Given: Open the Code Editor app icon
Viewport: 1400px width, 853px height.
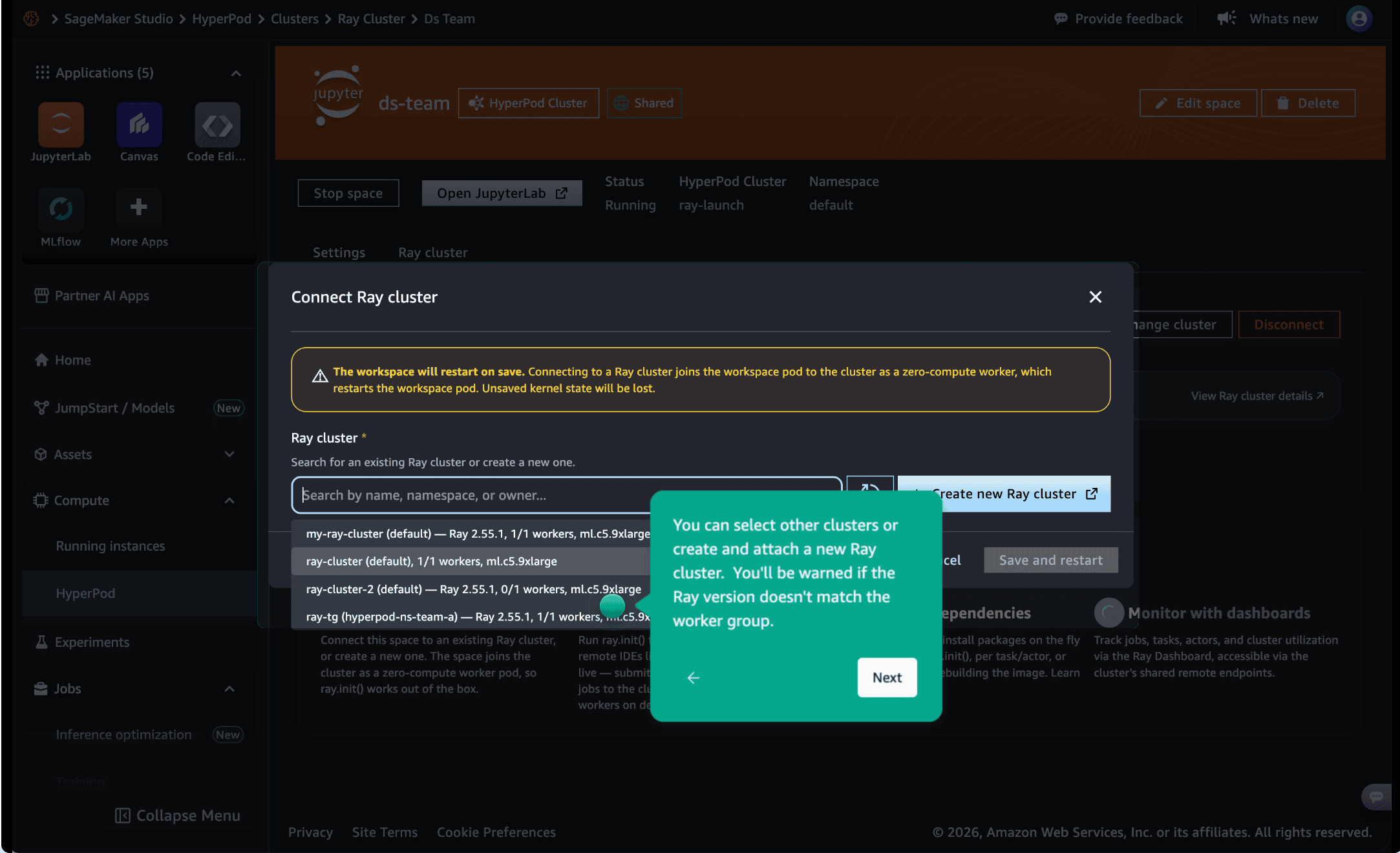Looking at the screenshot, I should [x=217, y=125].
